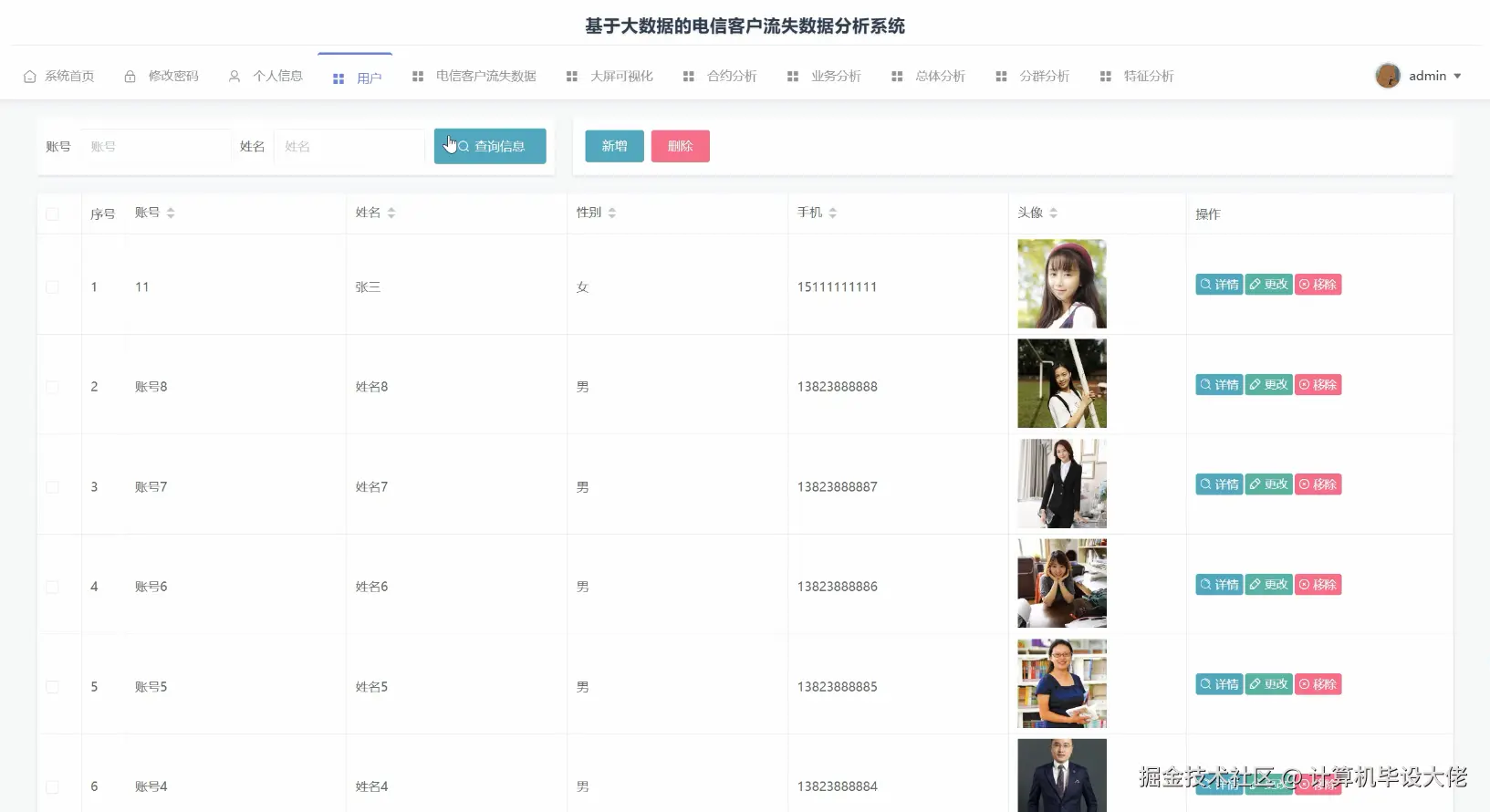Check the row for 账号6
The height and width of the screenshot is (812, 1490).
(x=52, y=587)
